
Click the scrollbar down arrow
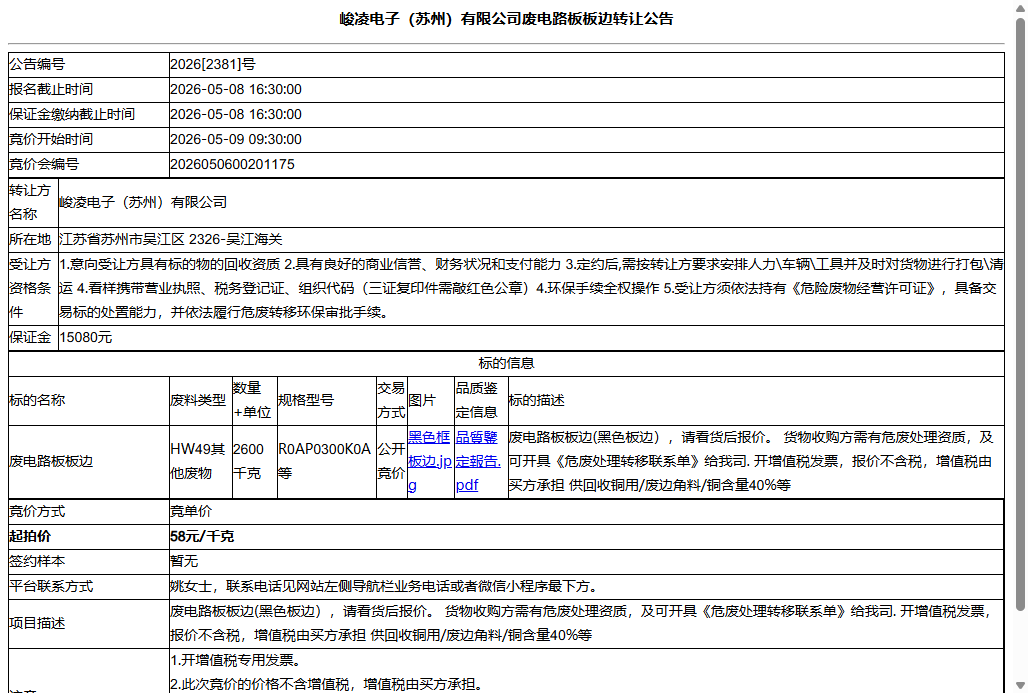1020,685
